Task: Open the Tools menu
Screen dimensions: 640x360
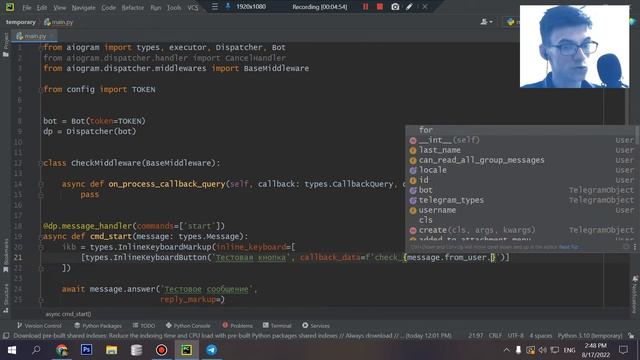Action: (x=174, y=7)
